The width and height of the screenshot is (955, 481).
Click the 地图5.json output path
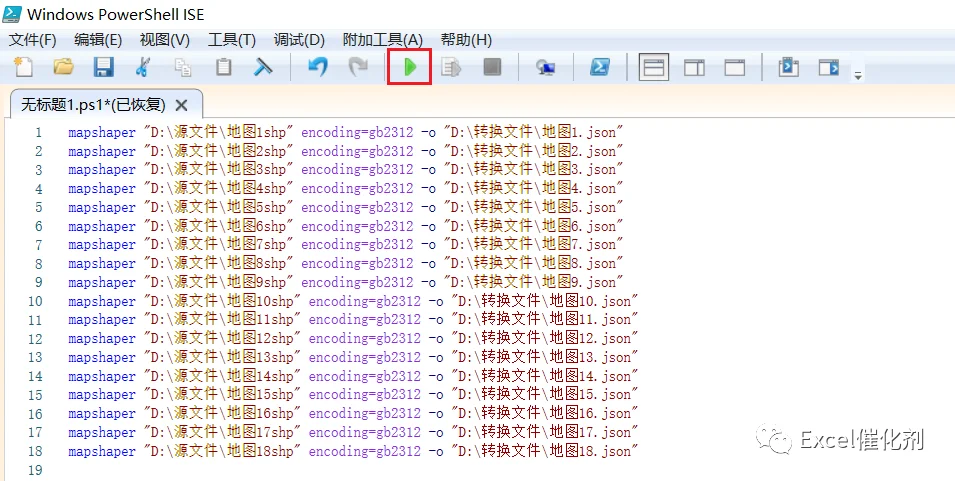533,207
